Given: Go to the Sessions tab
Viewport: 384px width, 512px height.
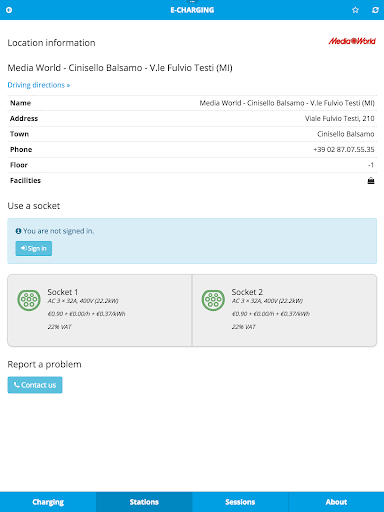Looking at the screenshot, I should coord(240,502).
